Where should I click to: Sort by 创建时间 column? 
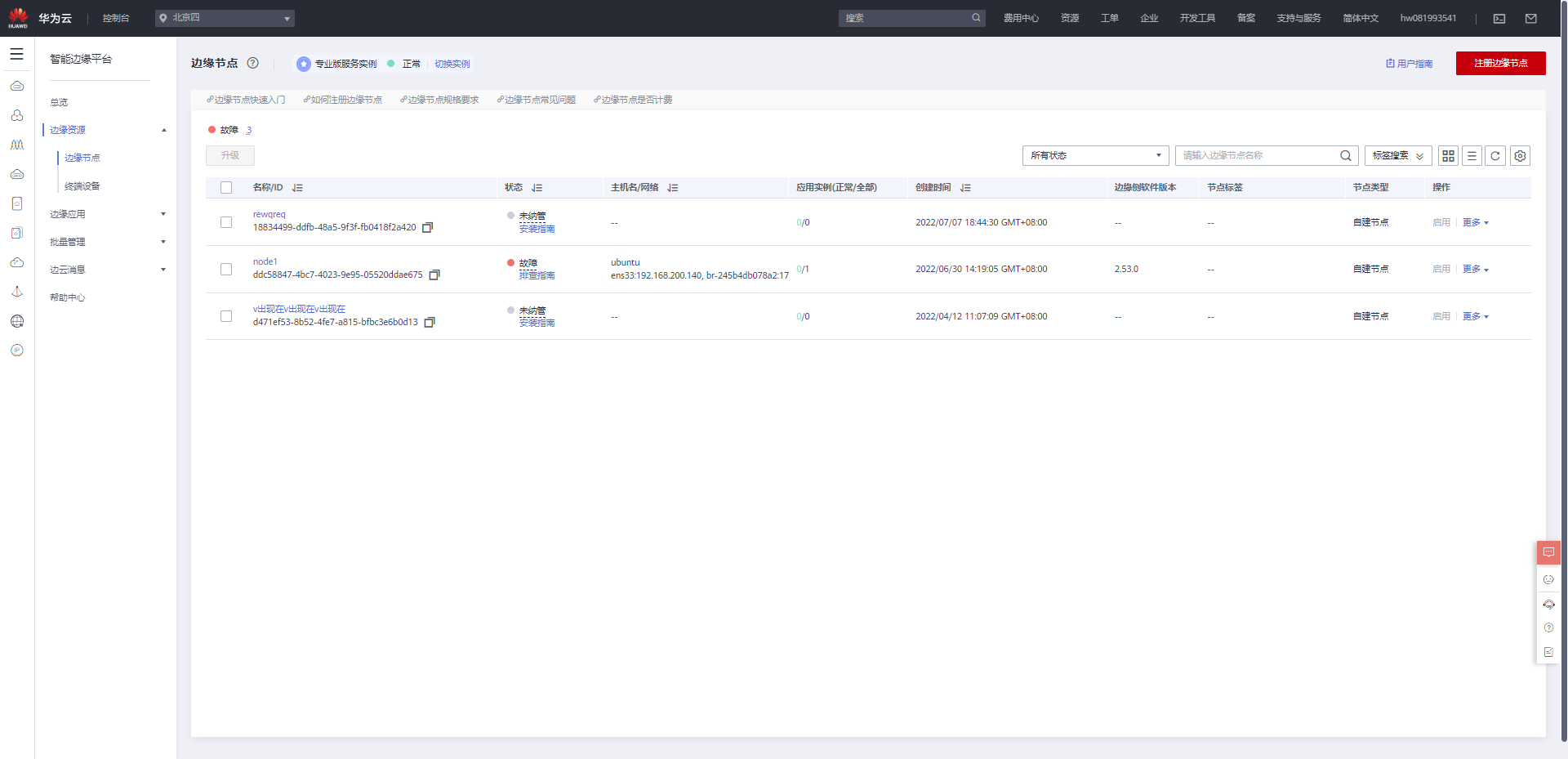(965, 188)
